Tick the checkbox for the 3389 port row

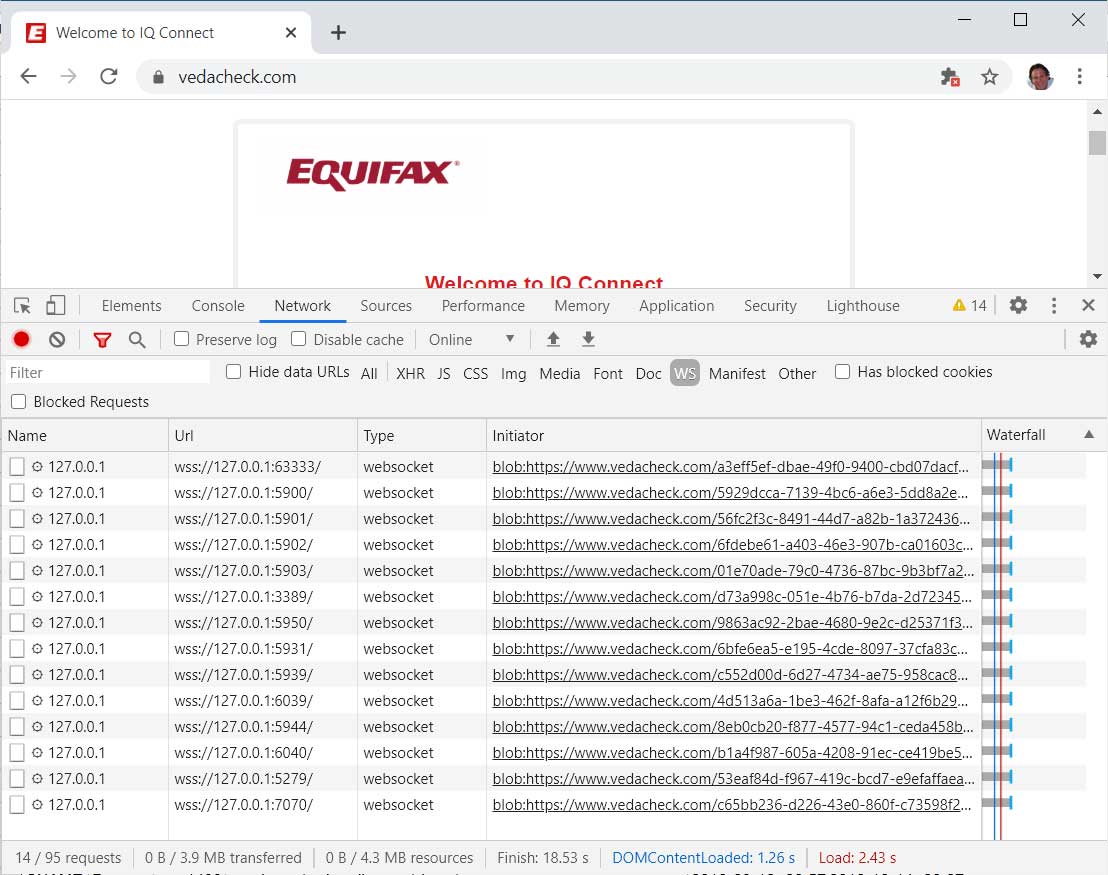[17, 597]
